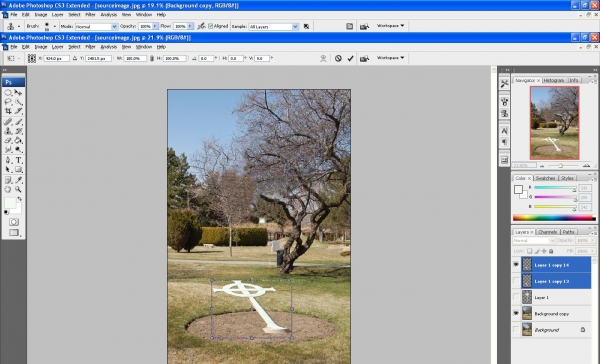Select the Eyedropper tool
Screen dimensions: 600x364
(18, 180)
